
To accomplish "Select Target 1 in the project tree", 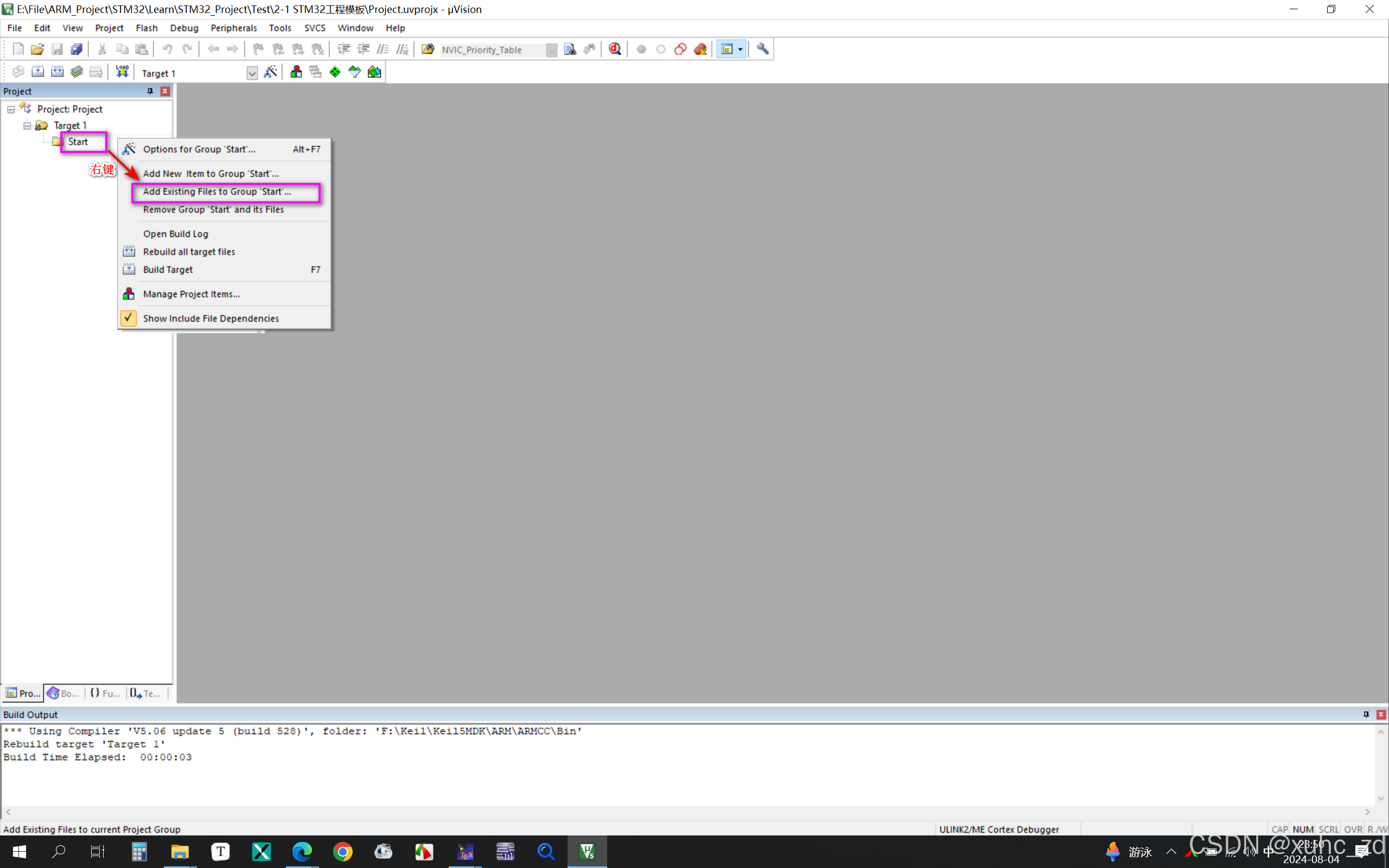I will point(70,125).
